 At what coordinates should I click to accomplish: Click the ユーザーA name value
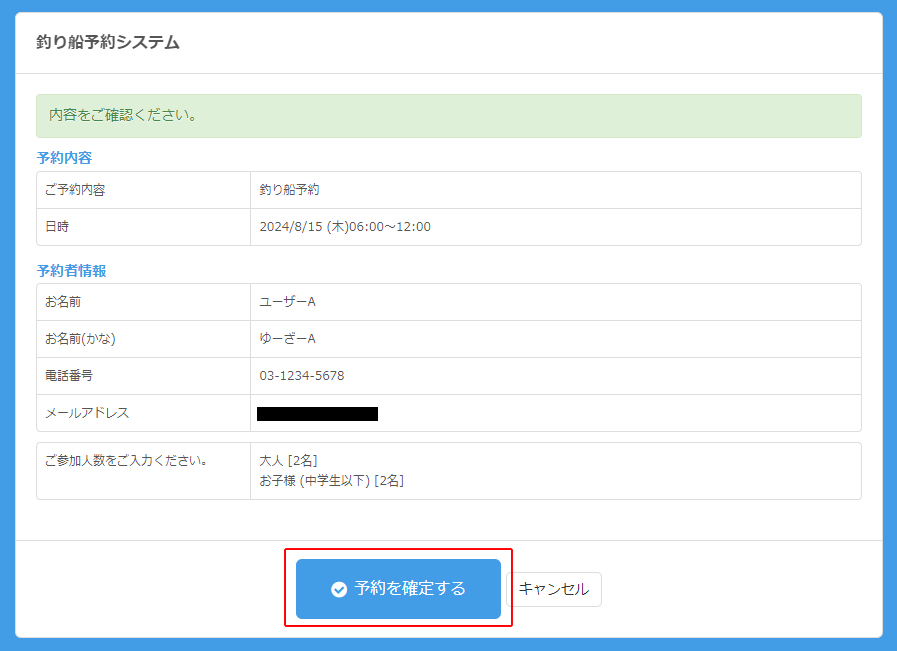tap(287, 302)
